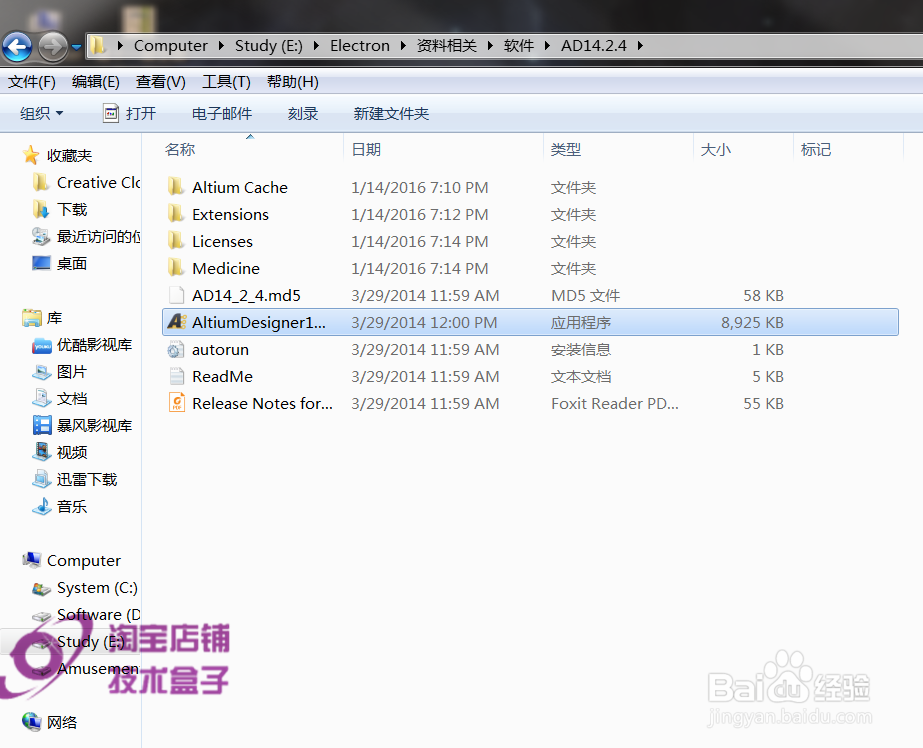Go back with the Back arrow button
Screen dimensions: 923x748
tap(17, 46)
